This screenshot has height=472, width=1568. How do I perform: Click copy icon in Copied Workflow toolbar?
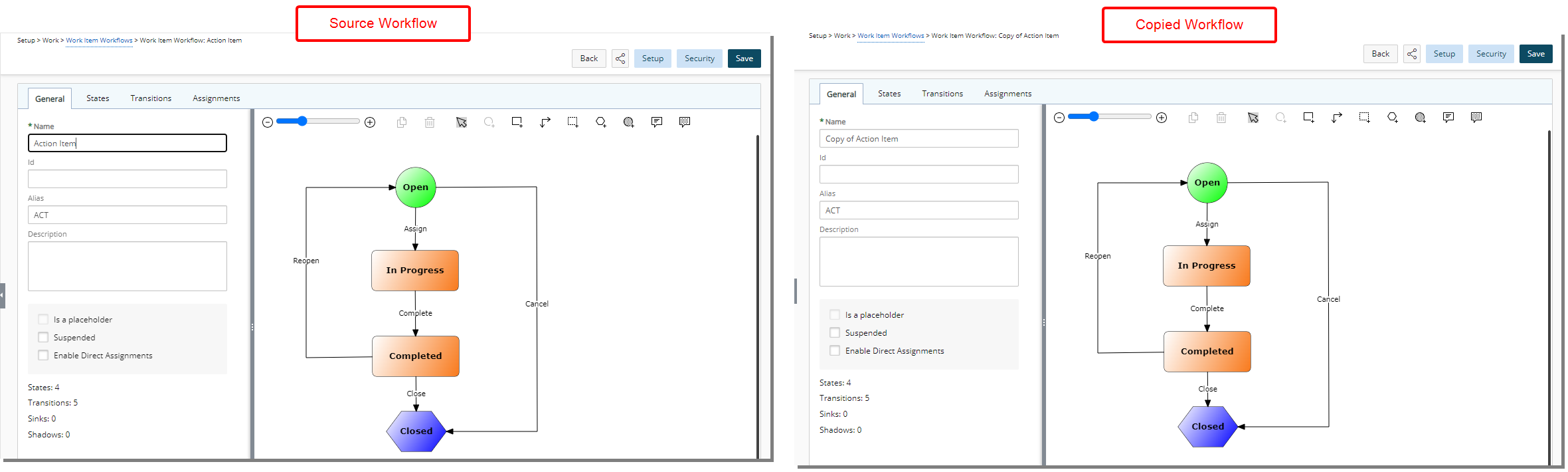pos(1193,118)
